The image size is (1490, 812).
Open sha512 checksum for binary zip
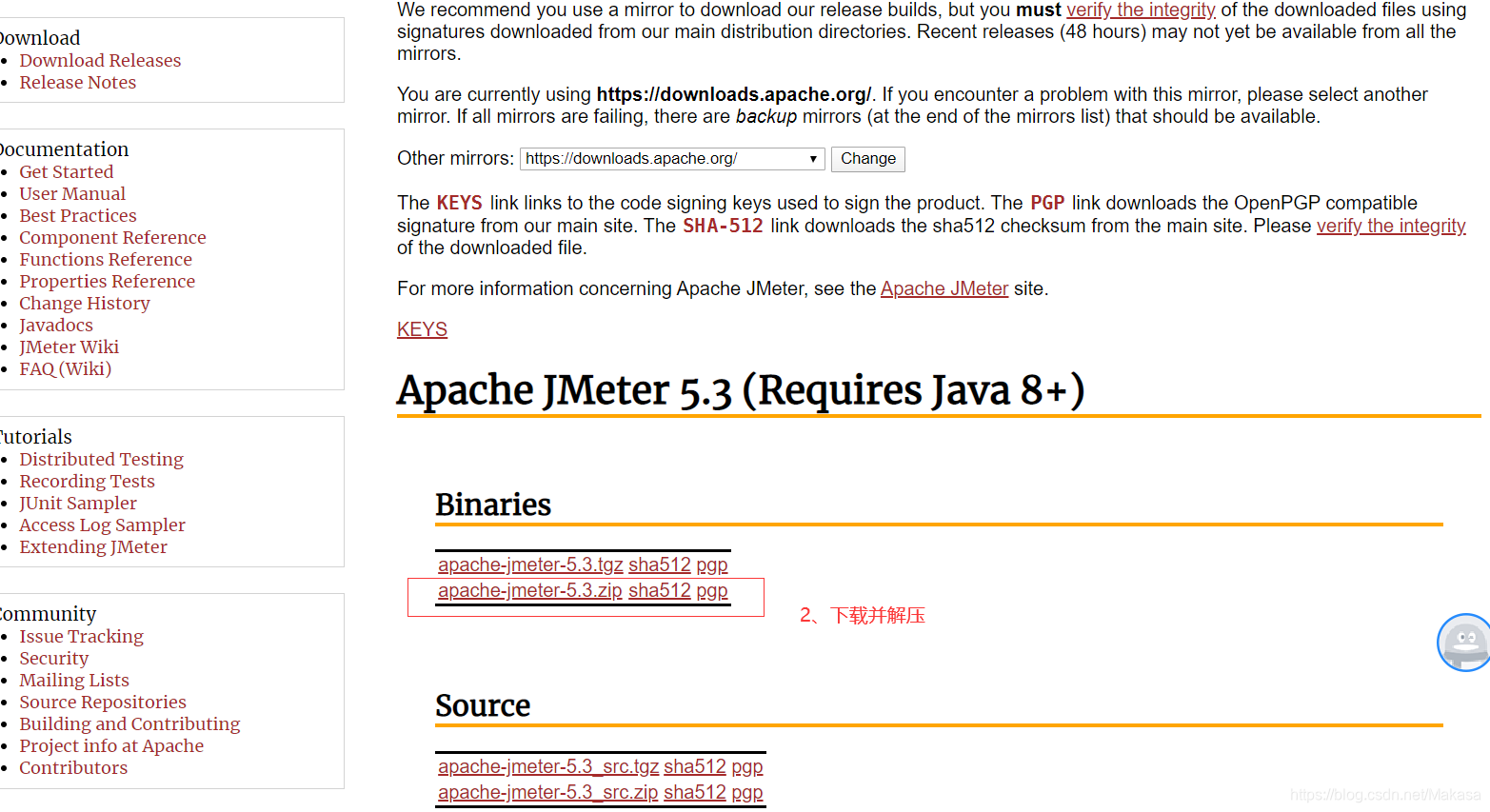click(660, 590)
